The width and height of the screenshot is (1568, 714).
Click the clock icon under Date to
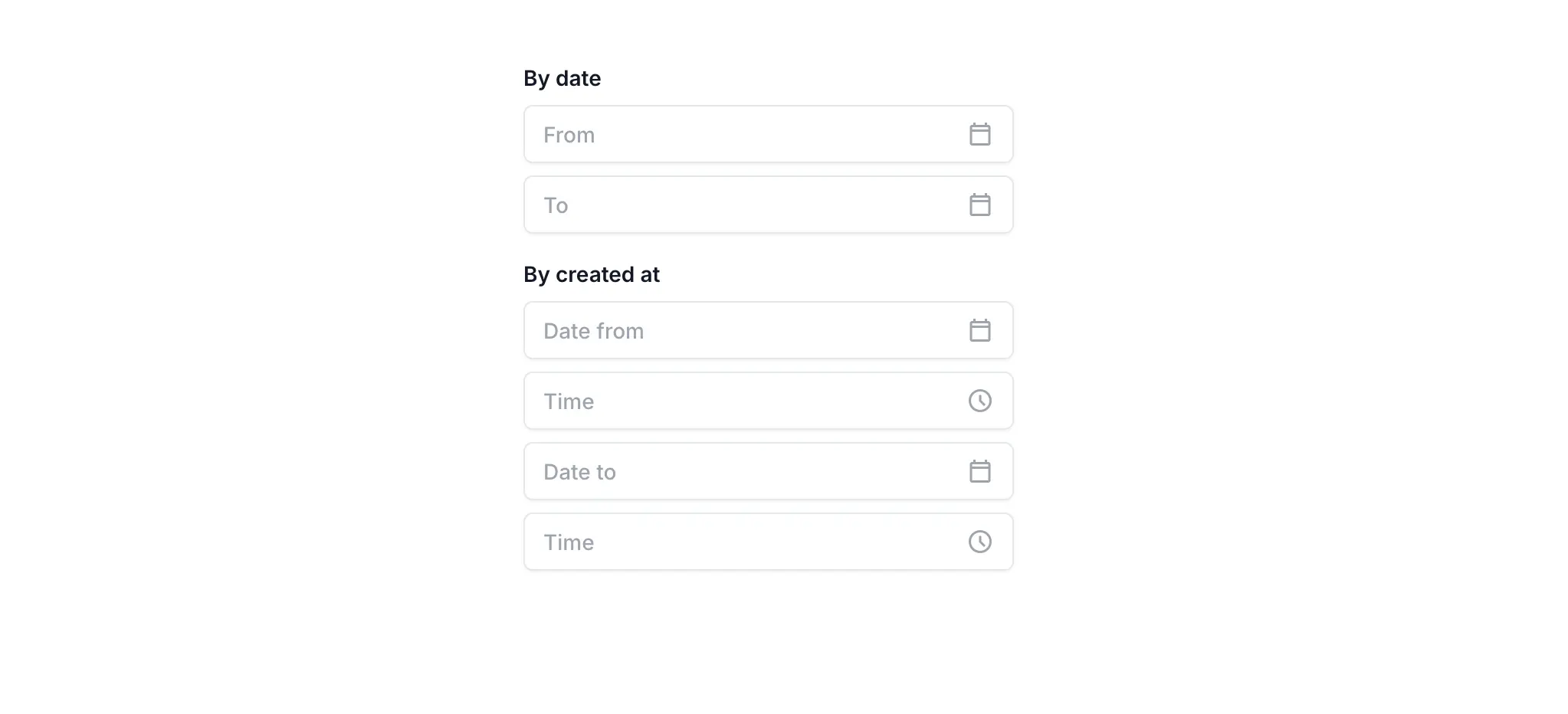pyautogui.click(x=979, y=542)
